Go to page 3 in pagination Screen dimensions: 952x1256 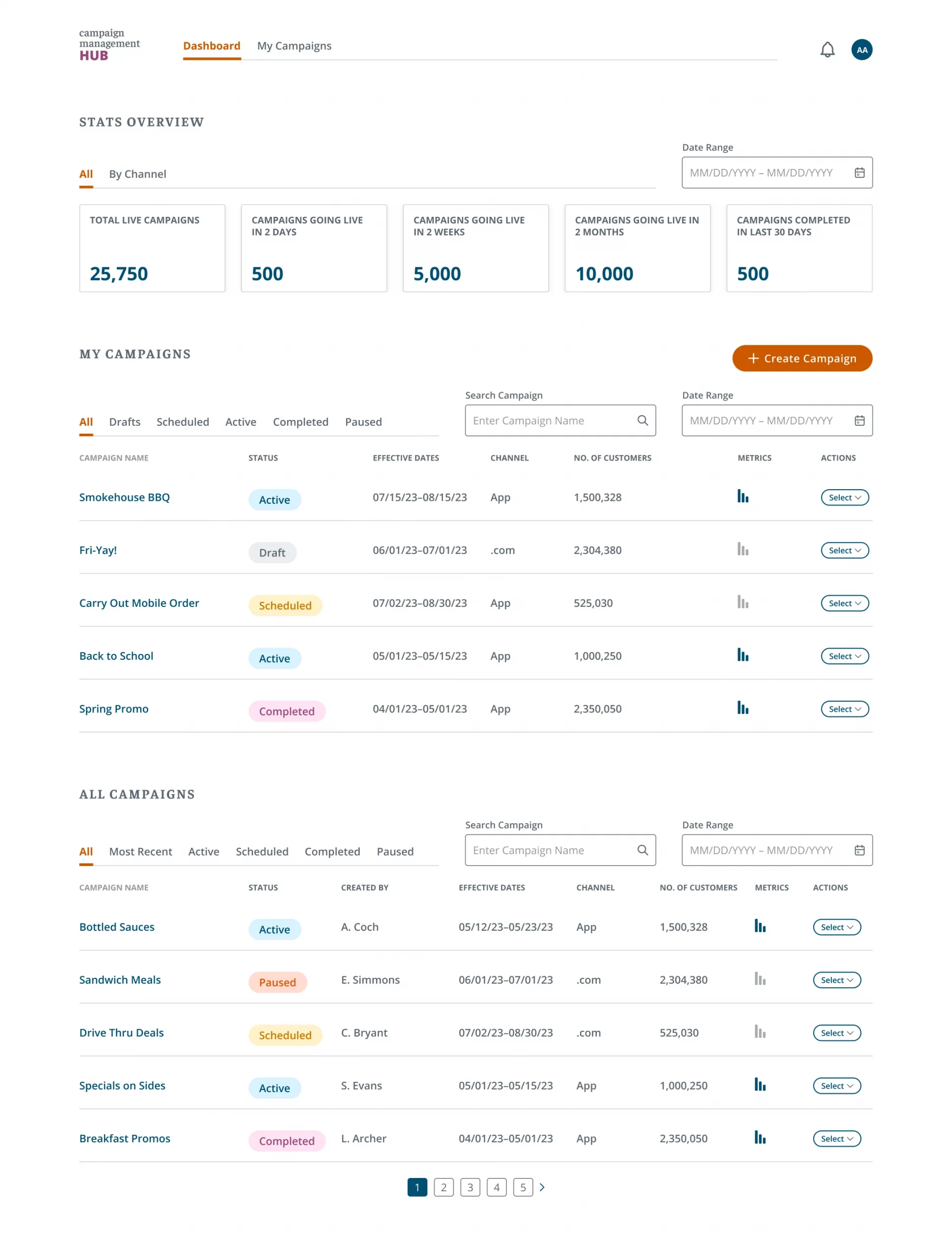tap(470, 1187)
